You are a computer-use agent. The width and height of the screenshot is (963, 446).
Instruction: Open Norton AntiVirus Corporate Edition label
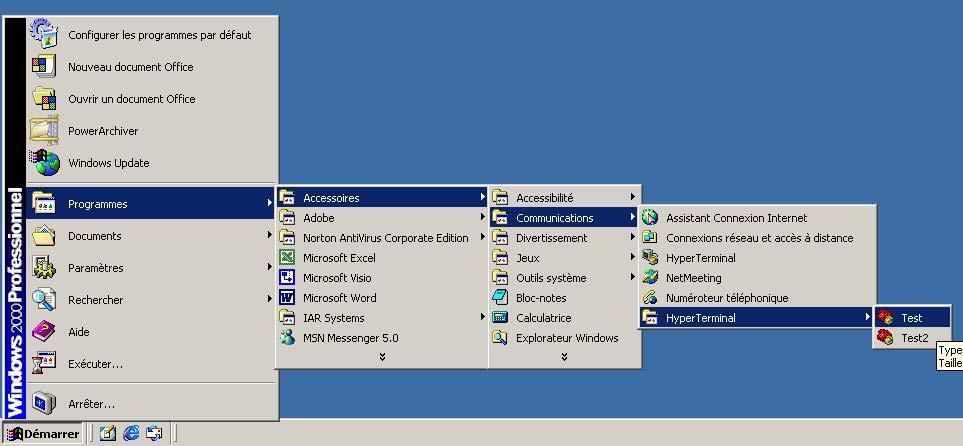pyautogui.click(x=386, y=238)
